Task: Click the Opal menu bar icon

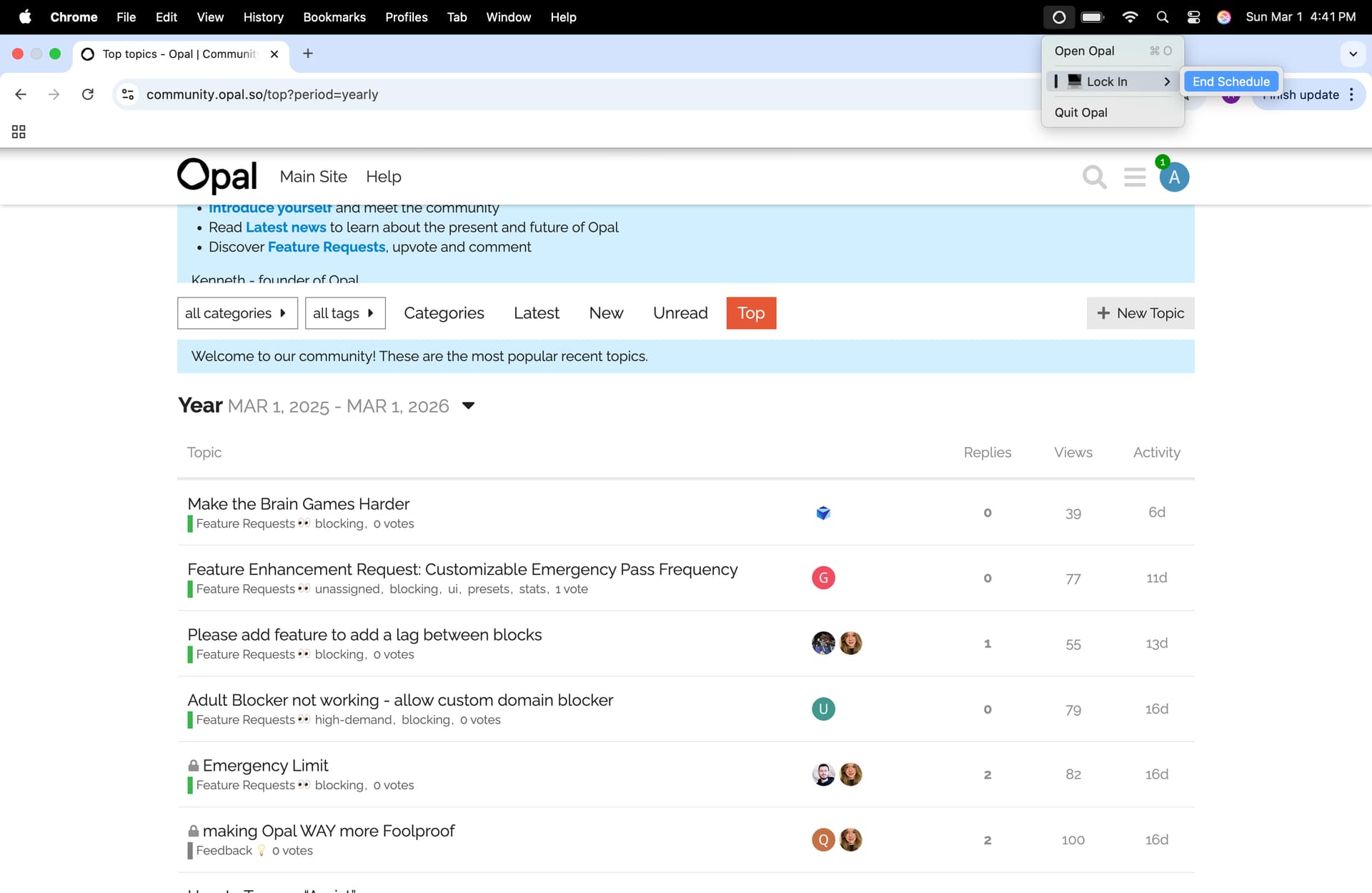Action: point(1059,17)
